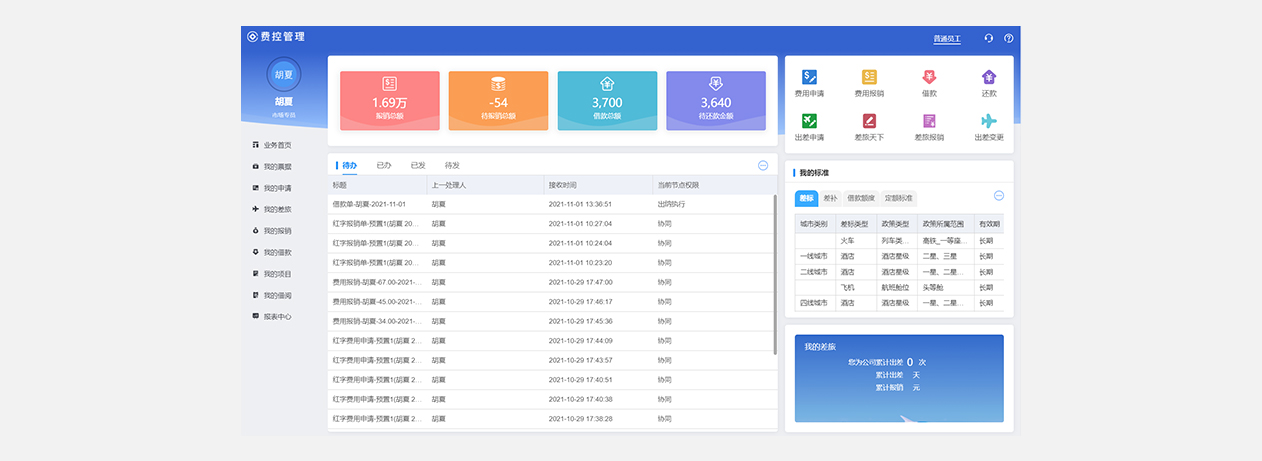Collapse the to-do list panel using circle-minus button
The image size is (1262, 461).
tap(763, 165)
